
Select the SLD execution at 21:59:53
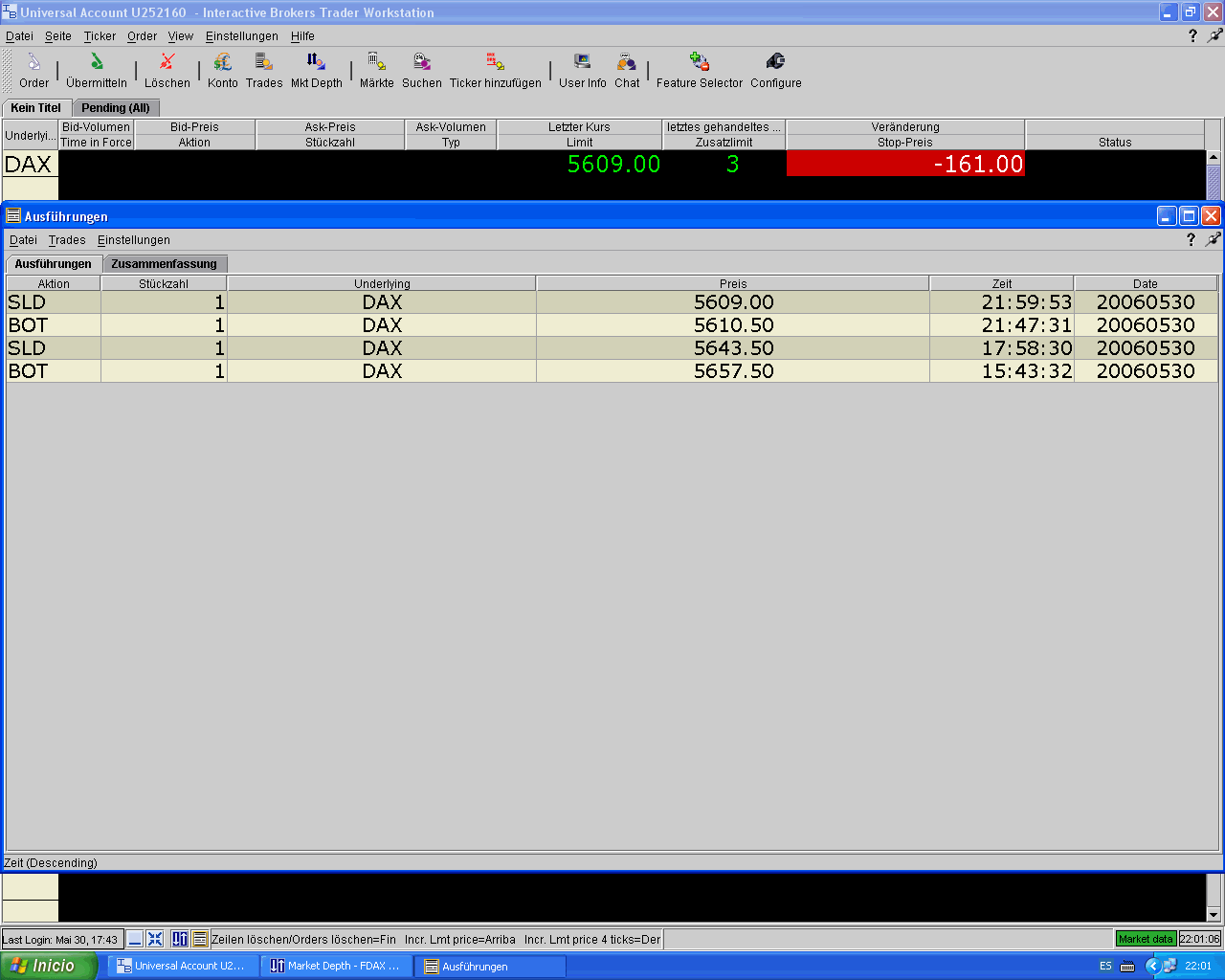click(612, 302)
